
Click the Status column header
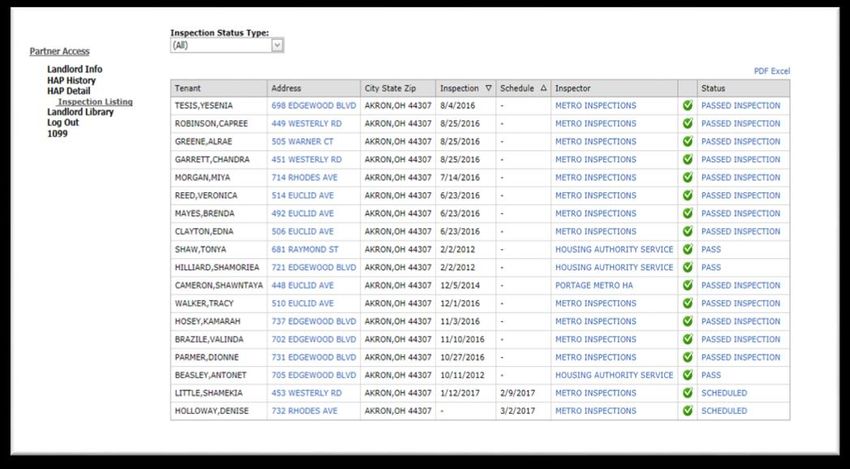tap(743, 88)
